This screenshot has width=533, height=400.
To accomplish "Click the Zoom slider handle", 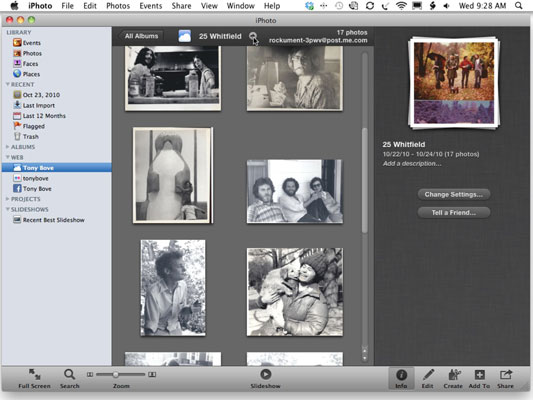I will coord(116,375).
